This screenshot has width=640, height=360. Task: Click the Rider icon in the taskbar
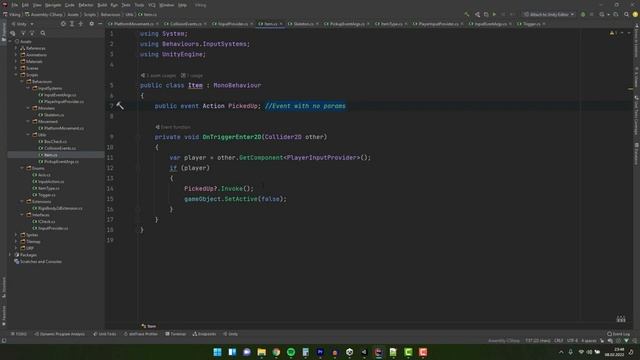point(379,352)
